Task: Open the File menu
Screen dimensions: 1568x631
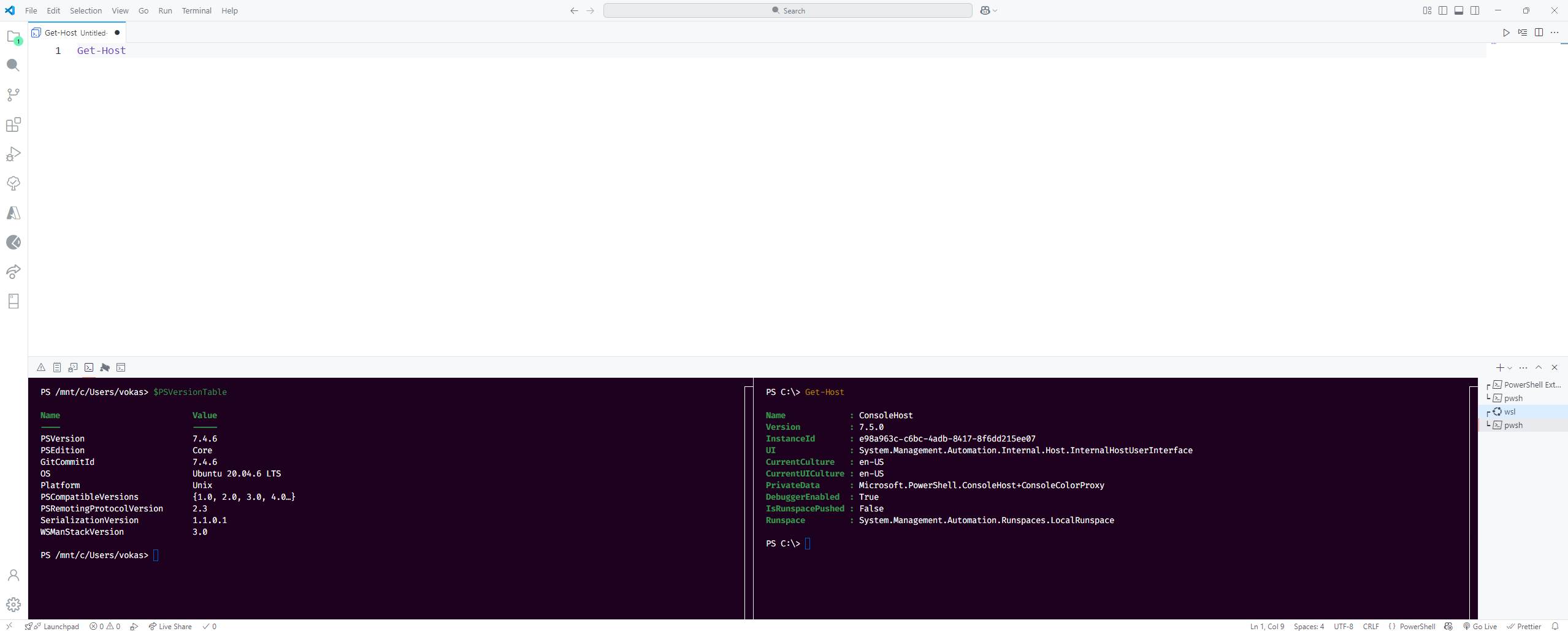Action: 31,10
